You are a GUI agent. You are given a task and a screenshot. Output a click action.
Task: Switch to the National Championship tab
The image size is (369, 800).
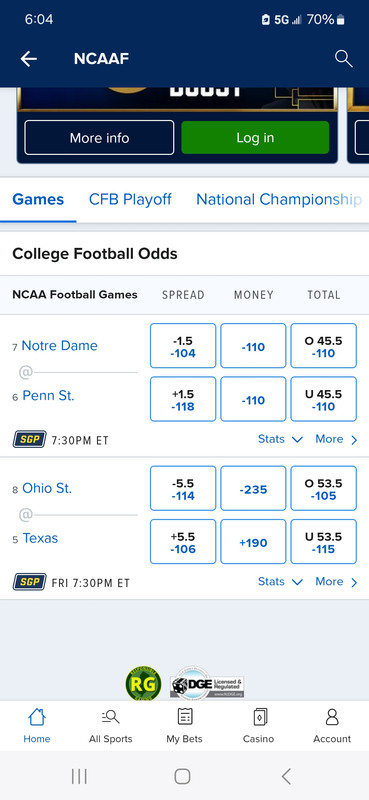(279, 199)
